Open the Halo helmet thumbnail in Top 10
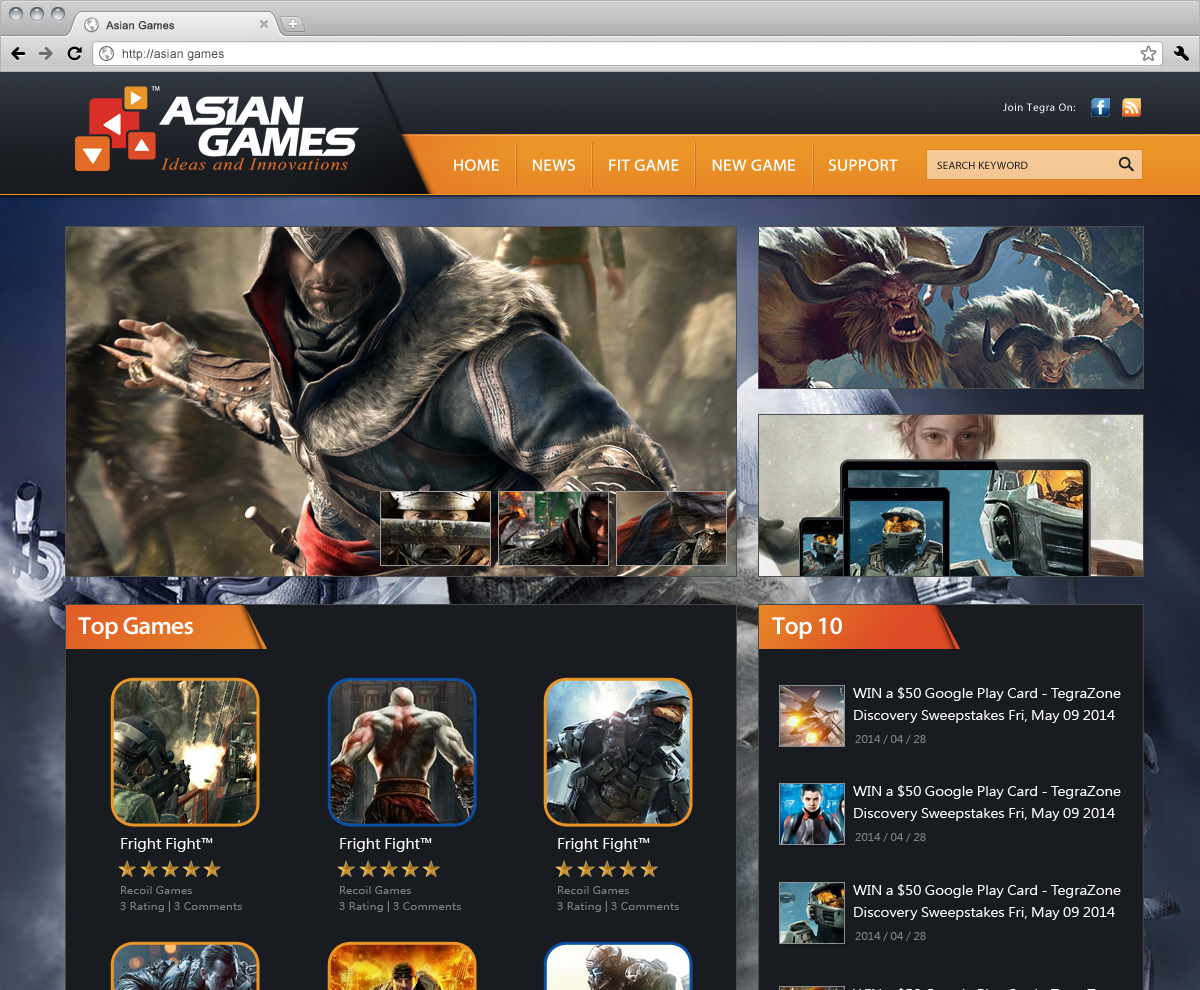 (812, 913)
